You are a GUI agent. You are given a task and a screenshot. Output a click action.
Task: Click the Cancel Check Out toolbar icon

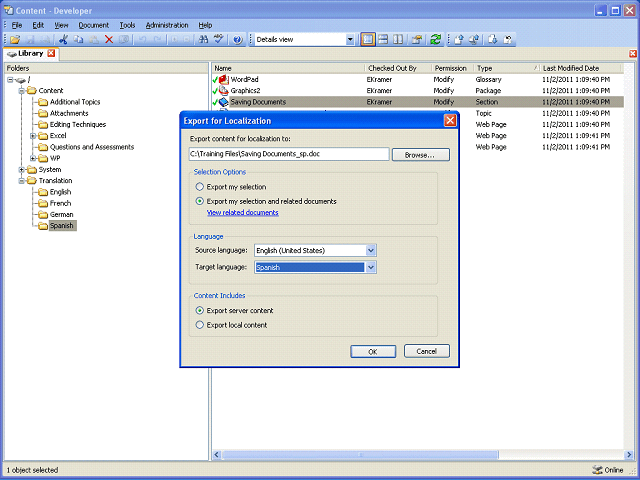(x=508, y=40)
